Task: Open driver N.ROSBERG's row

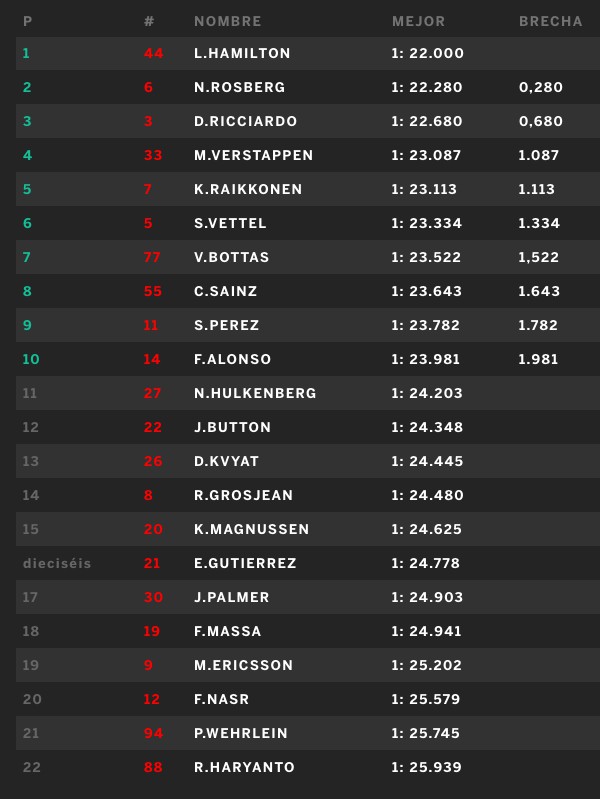Action: (x=308, y=87)
